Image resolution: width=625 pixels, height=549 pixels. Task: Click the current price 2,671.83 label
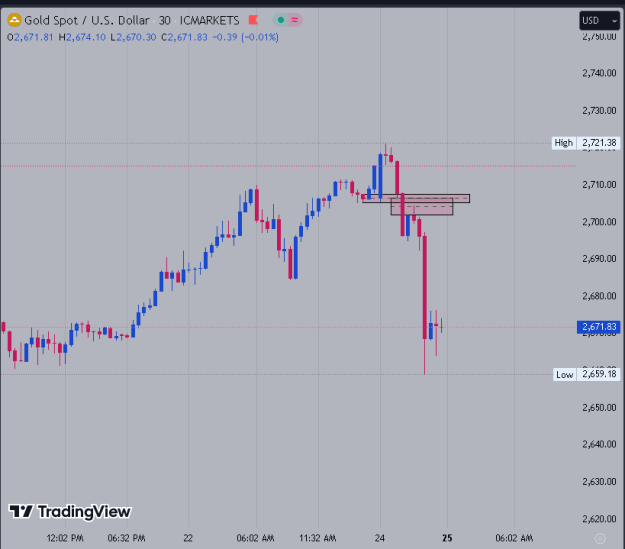pyautogui.click(x=599, y=327)
